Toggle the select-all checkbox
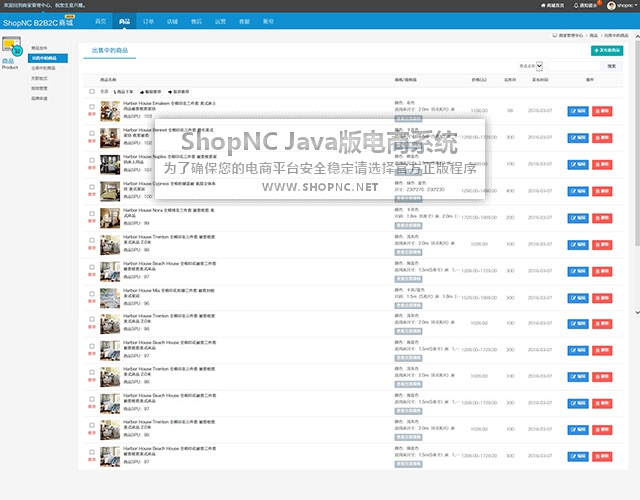This screenshot has width=640, height=500. [92, 91]
